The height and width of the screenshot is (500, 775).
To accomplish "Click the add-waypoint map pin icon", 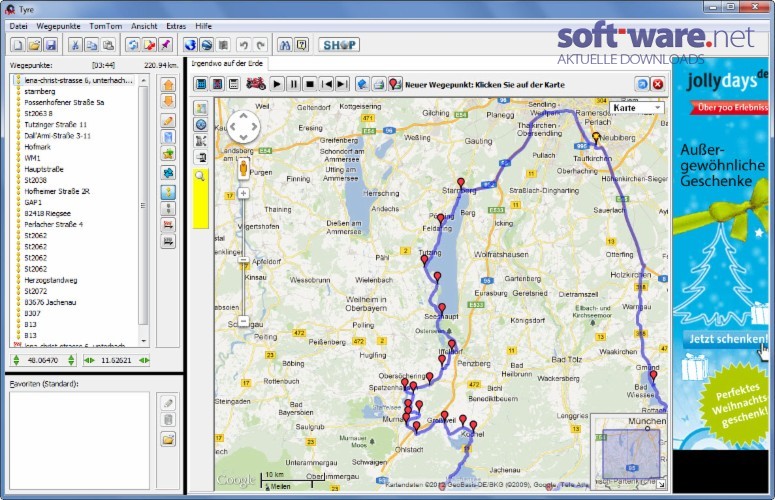I will click(x=394, y=84).
